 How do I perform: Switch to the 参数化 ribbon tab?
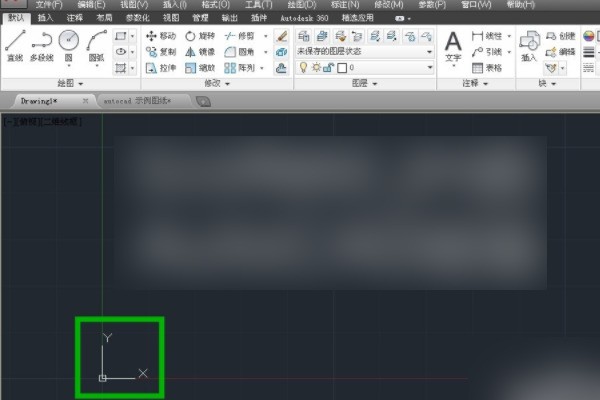tap(137, 18)
